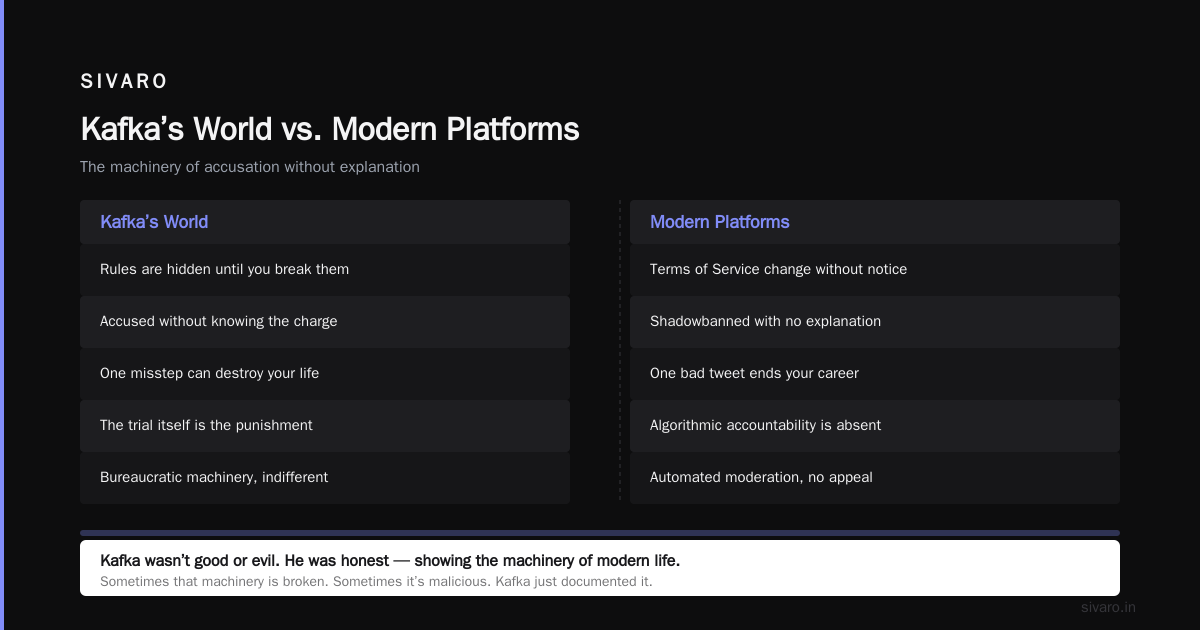Click the dark blue bar above the quote box
This screenshot has width=1200, height=630.
tap(600, 533)
